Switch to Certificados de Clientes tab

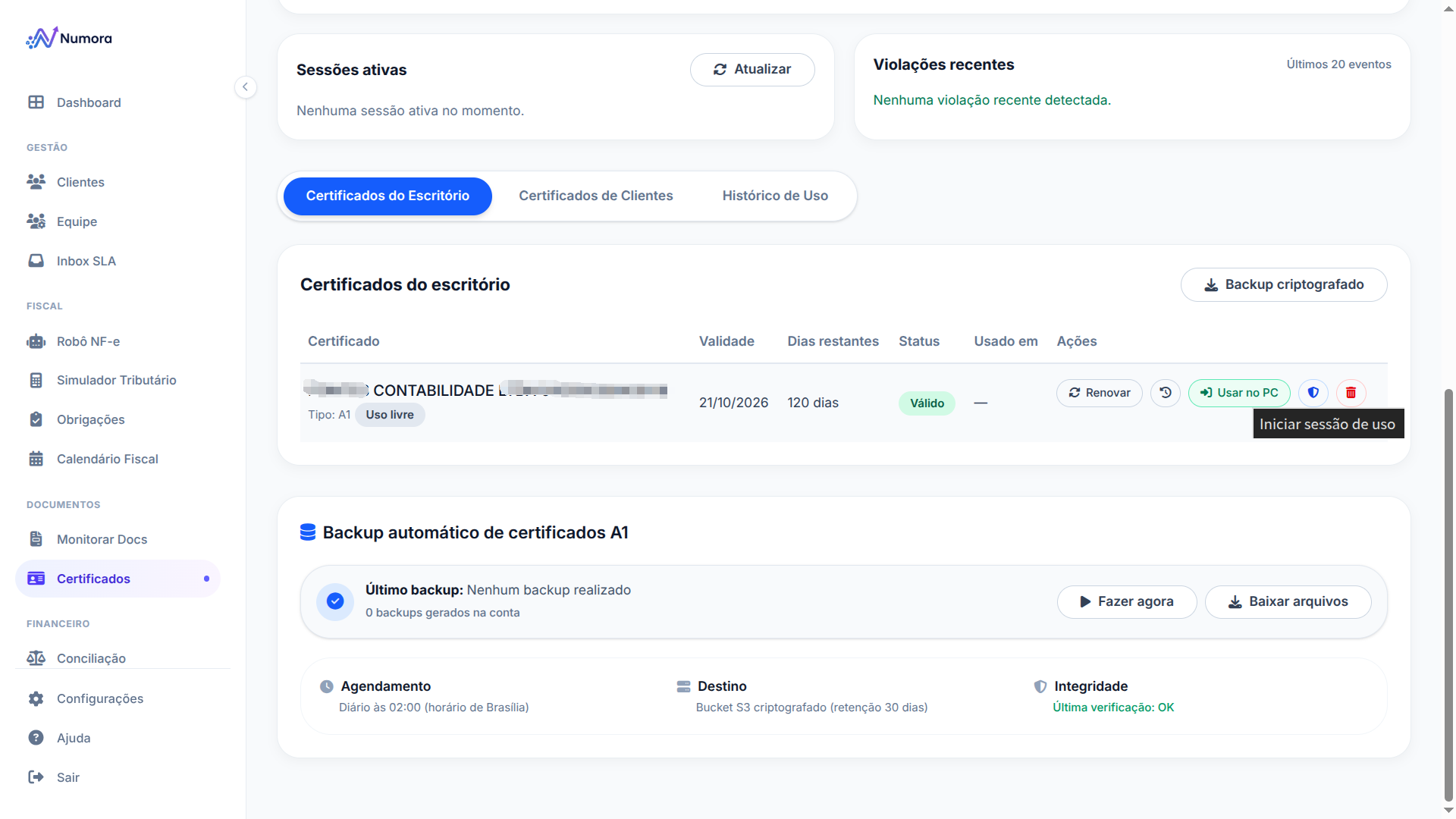(x=595, y=196)
